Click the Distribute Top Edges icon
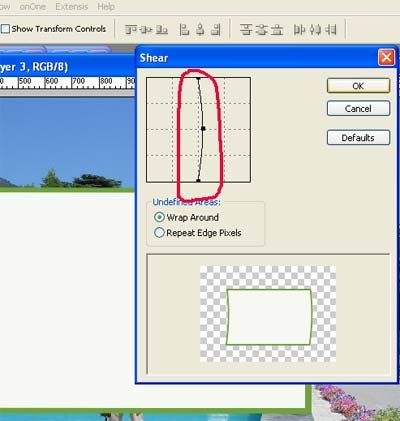 [246, 30]
